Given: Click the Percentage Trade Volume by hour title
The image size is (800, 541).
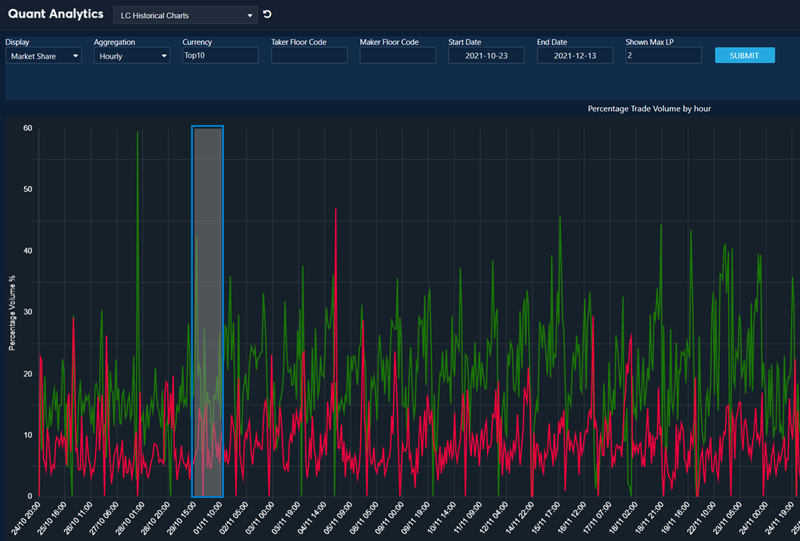Looking at the screenshot, I should (649, 108).
